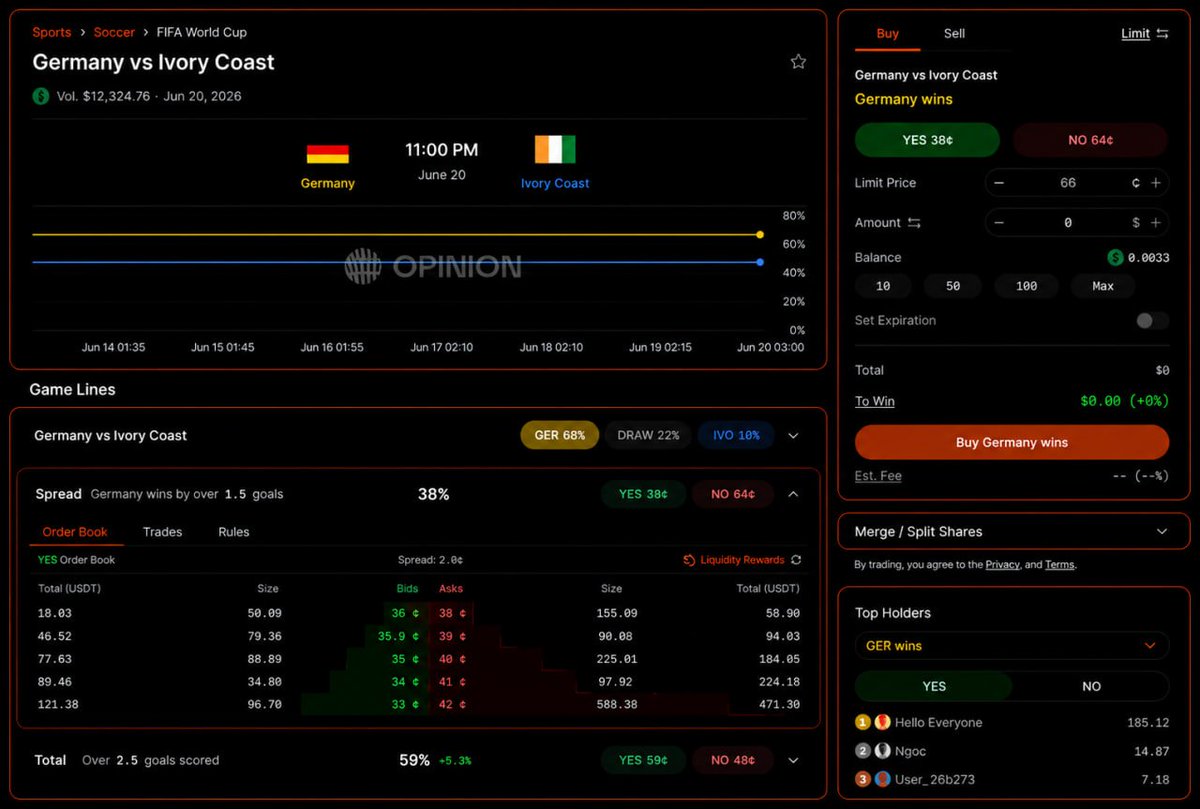The image size is (1200, 809).
Task: Choose NO 64¢ in Spread row
Action: pos(733,494)
